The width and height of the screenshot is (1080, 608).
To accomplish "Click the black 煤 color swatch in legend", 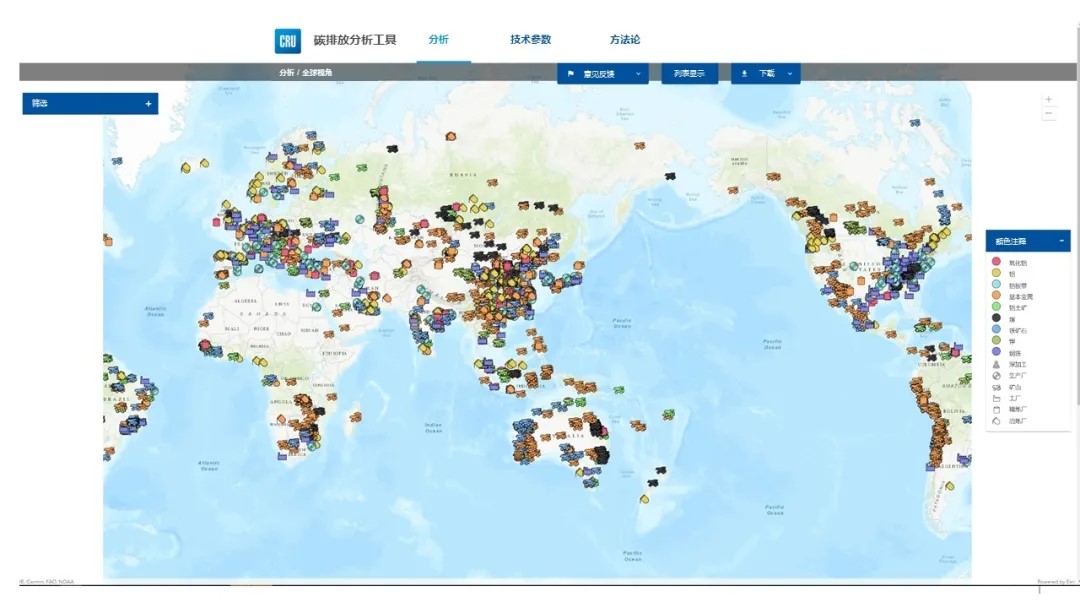I will [x=996, y=318].
